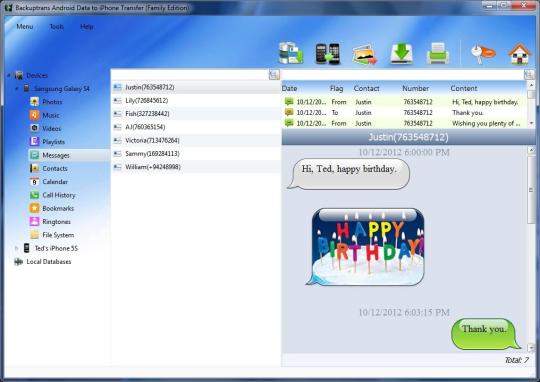The image size is (540, 382).
Task: Click the 'Hi, Ted, happy birthday.' chat bubble
Action: click(x=349, y=174)
